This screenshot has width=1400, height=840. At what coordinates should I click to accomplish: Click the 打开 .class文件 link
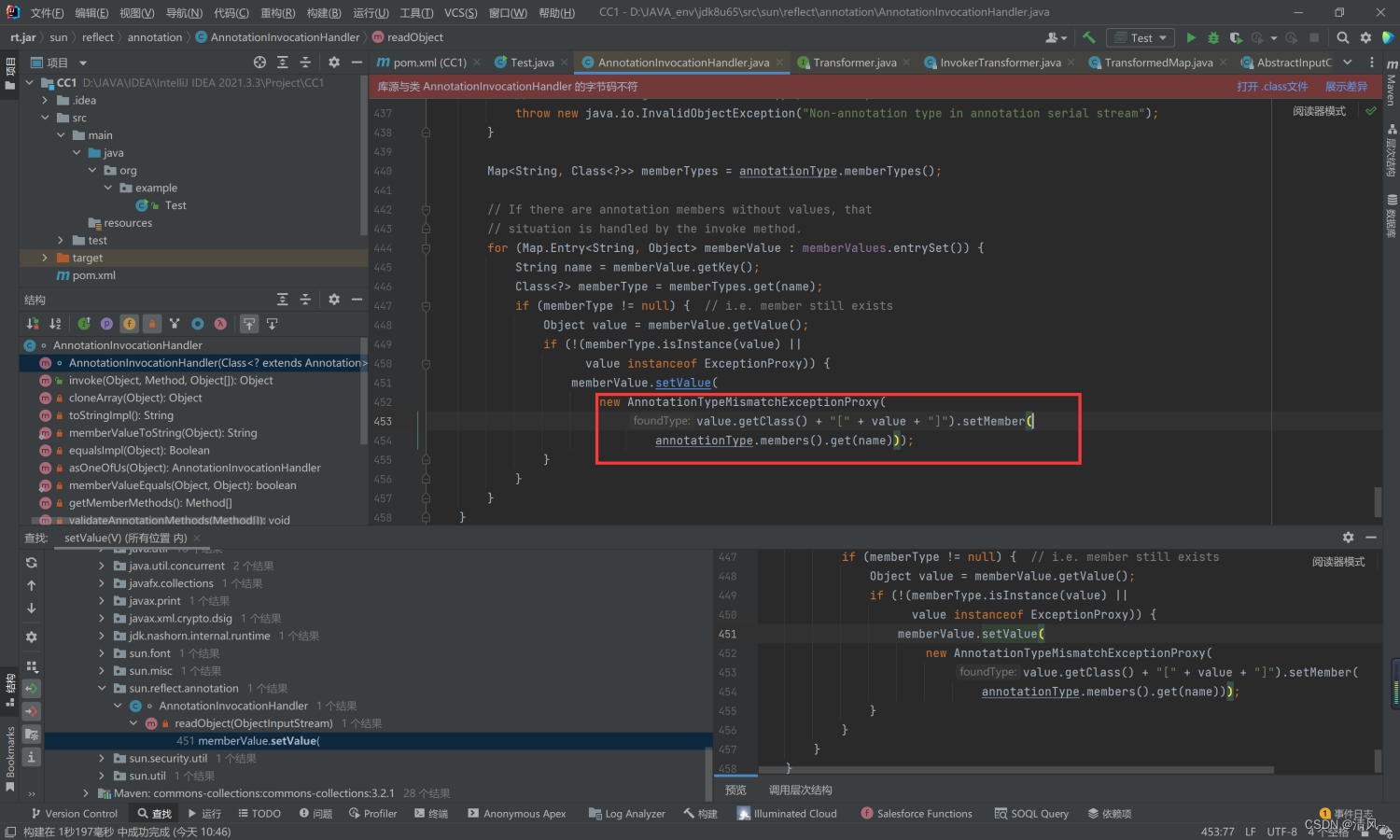click(x=1272, y=87)
